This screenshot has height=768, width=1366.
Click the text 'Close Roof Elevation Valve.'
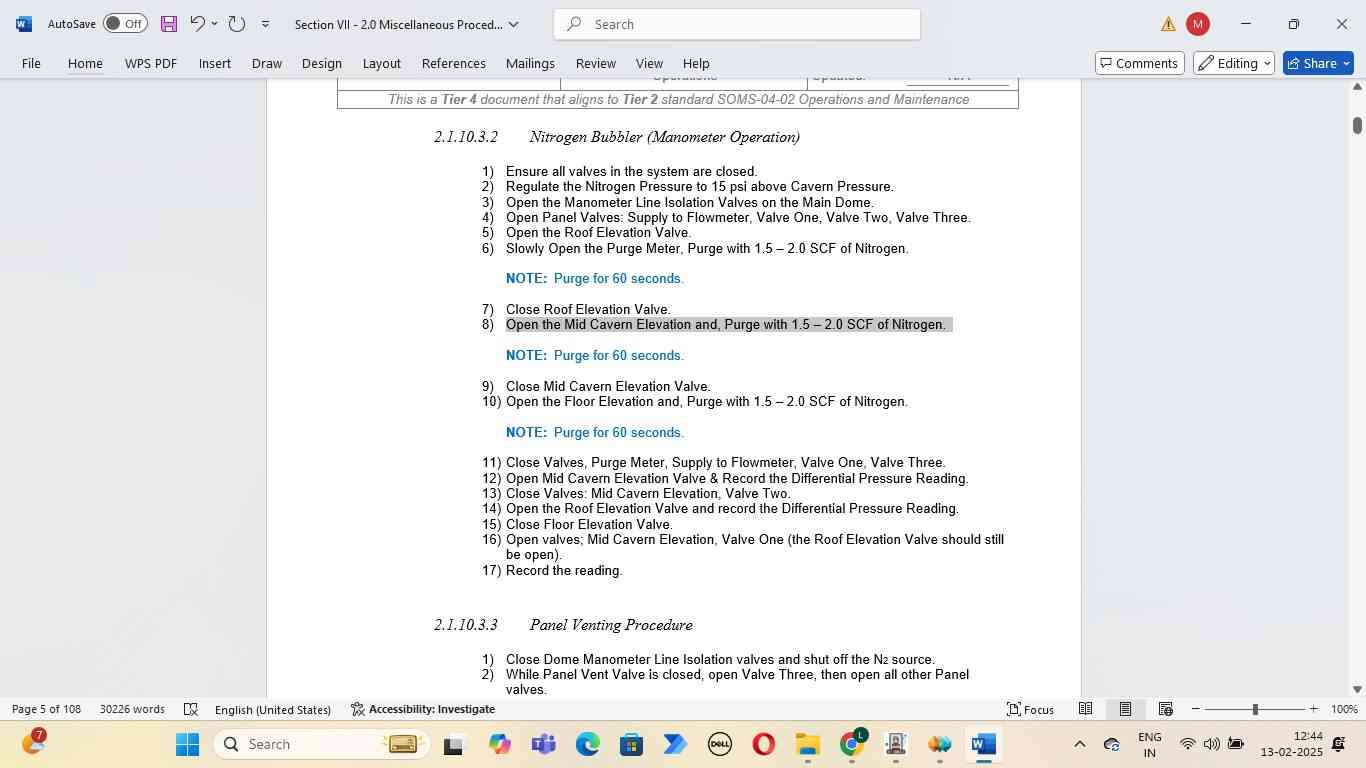[x=588, y=310]
